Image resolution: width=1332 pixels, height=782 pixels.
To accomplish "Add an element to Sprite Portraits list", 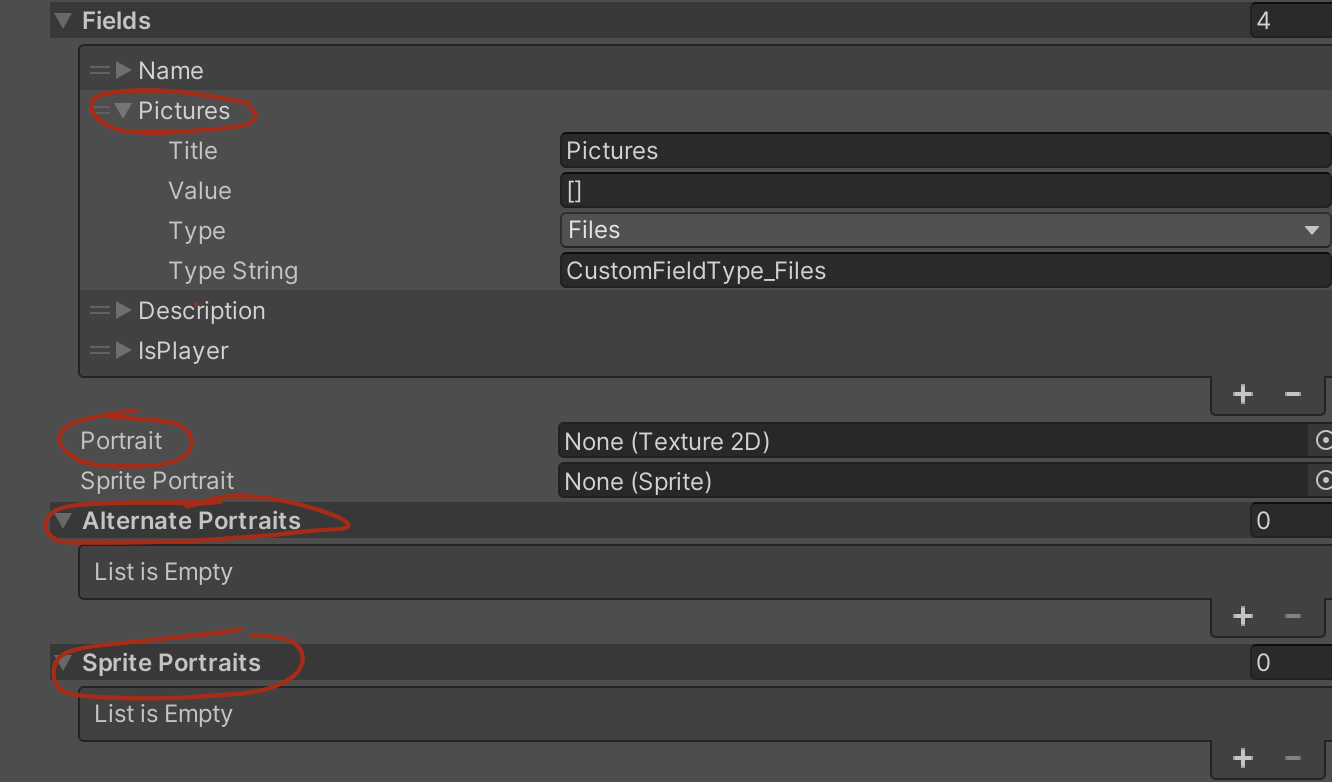I will (1242, 758).
